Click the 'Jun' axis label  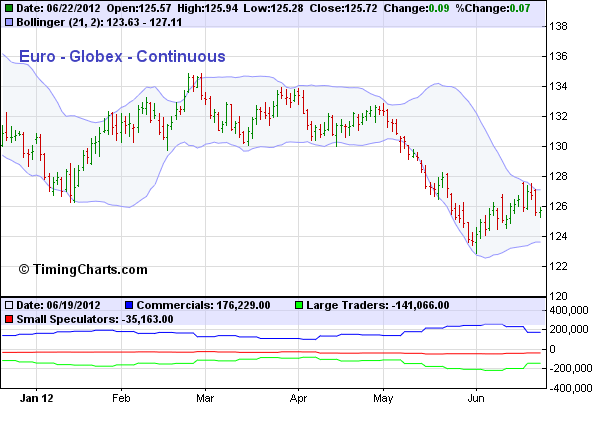coord(476,398)
